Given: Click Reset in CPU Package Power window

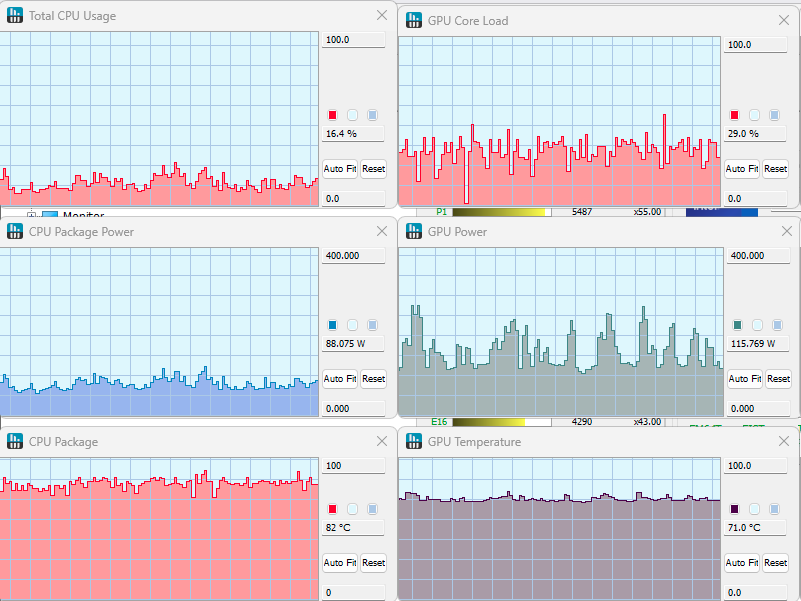Looking at the screenshot, I should [373, 379].
